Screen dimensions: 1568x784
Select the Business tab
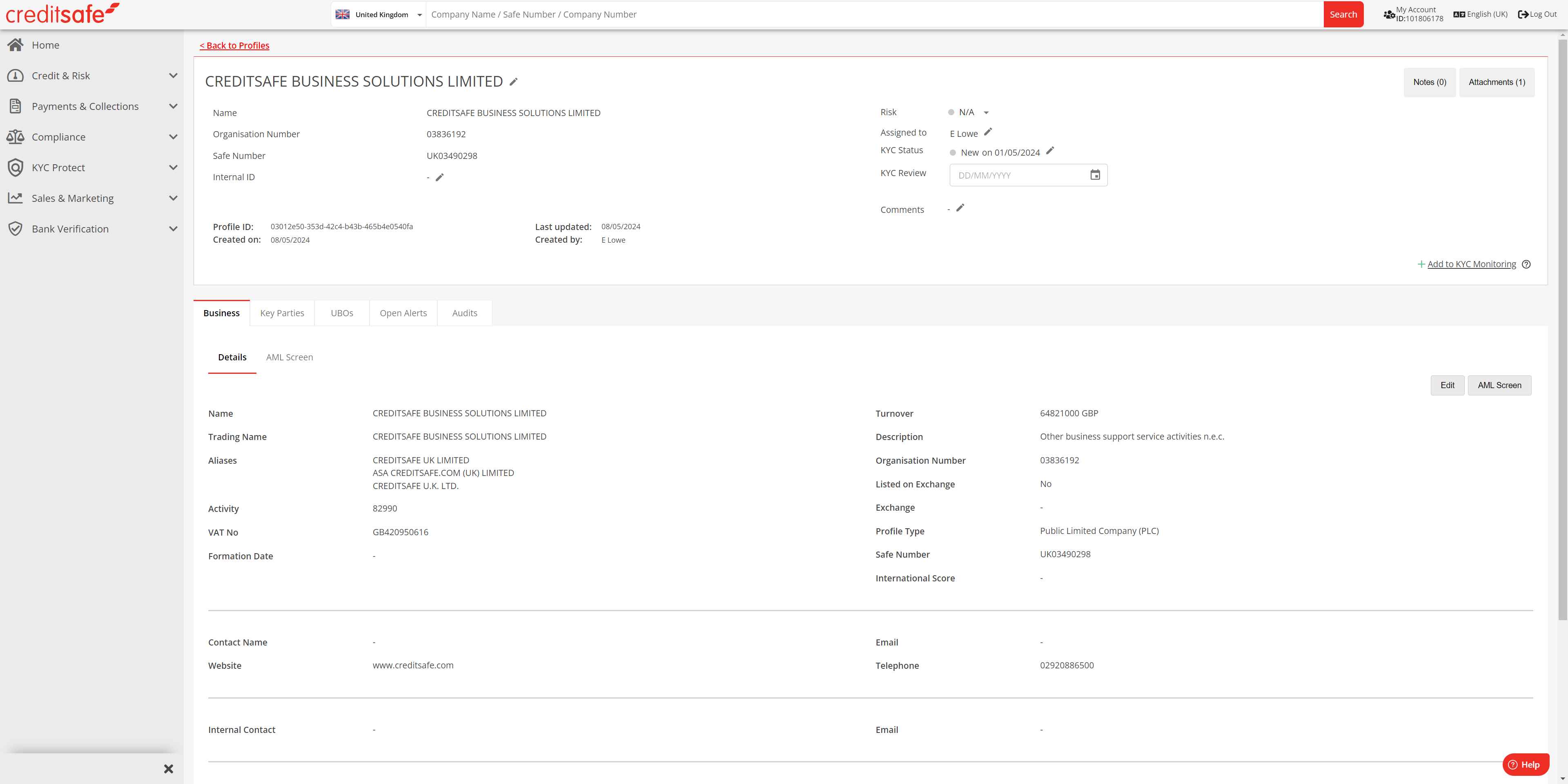222,313
